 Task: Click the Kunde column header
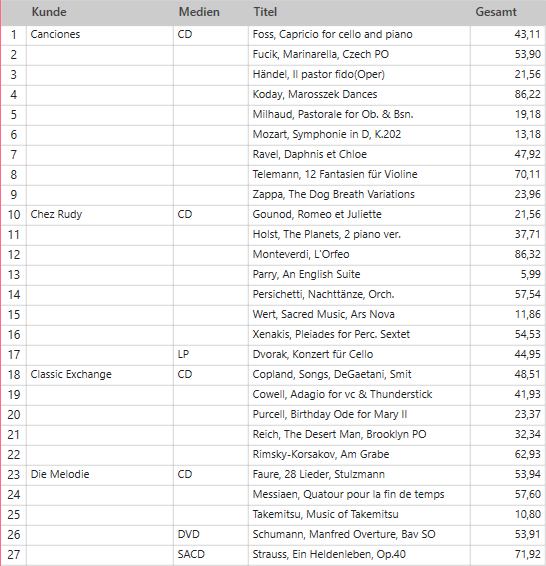click(100, 12)
